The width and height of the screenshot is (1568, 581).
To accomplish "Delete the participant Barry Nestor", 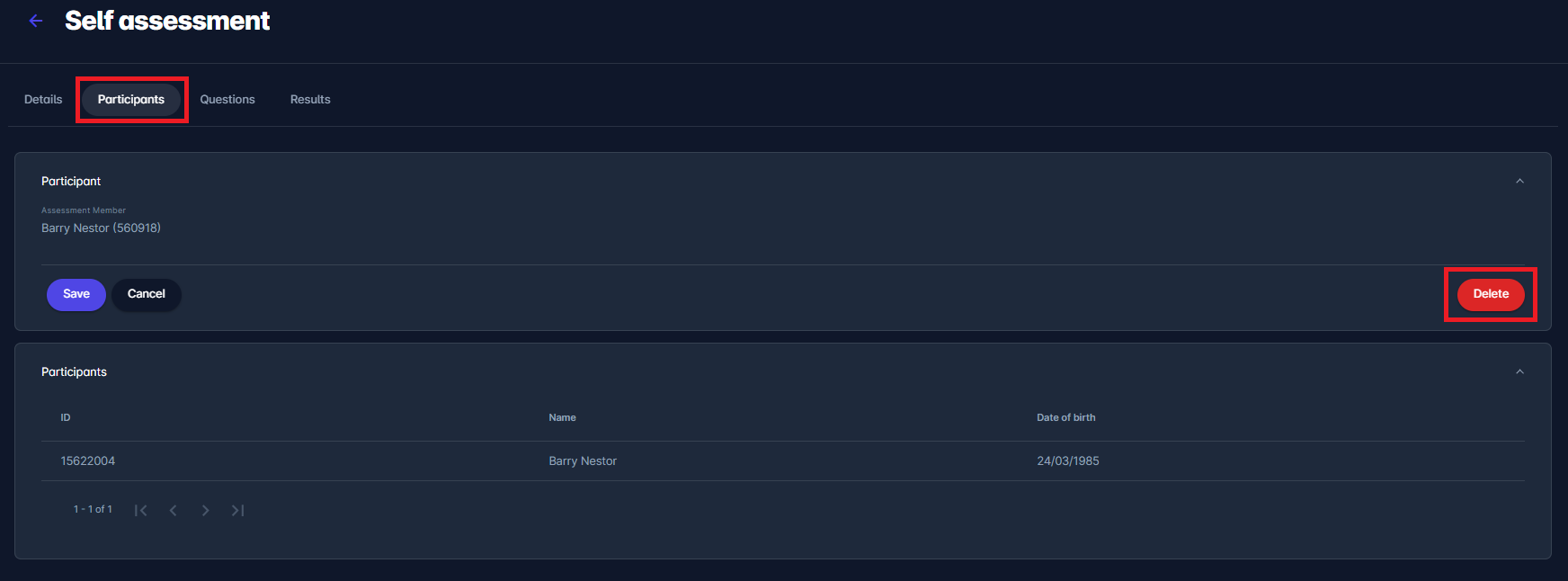I will pyautogui.click(x=1490, y=294).
